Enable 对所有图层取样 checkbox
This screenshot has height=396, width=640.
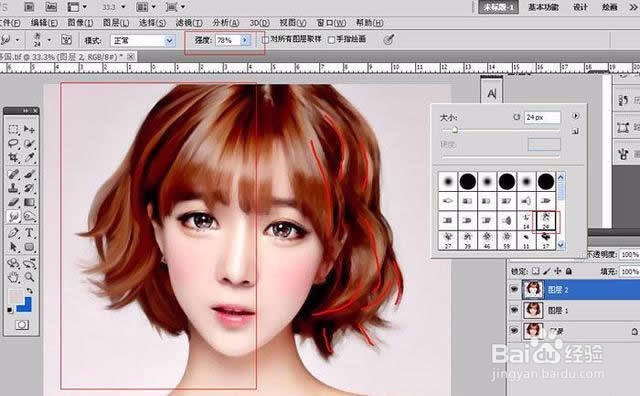266,40
